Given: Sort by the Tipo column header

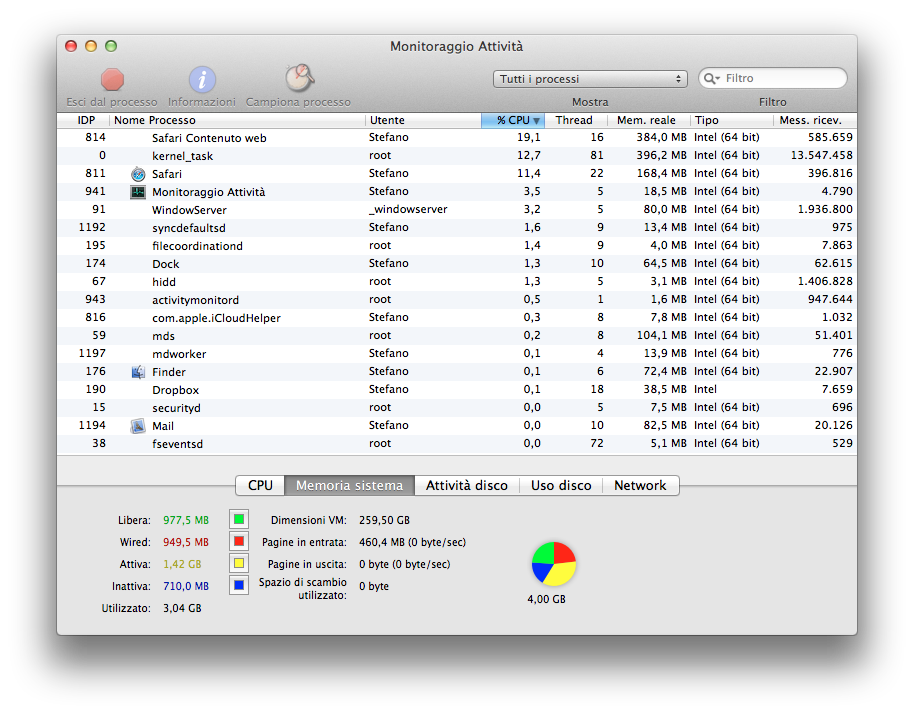Looking at the screenshot, I should coord(732,120).
